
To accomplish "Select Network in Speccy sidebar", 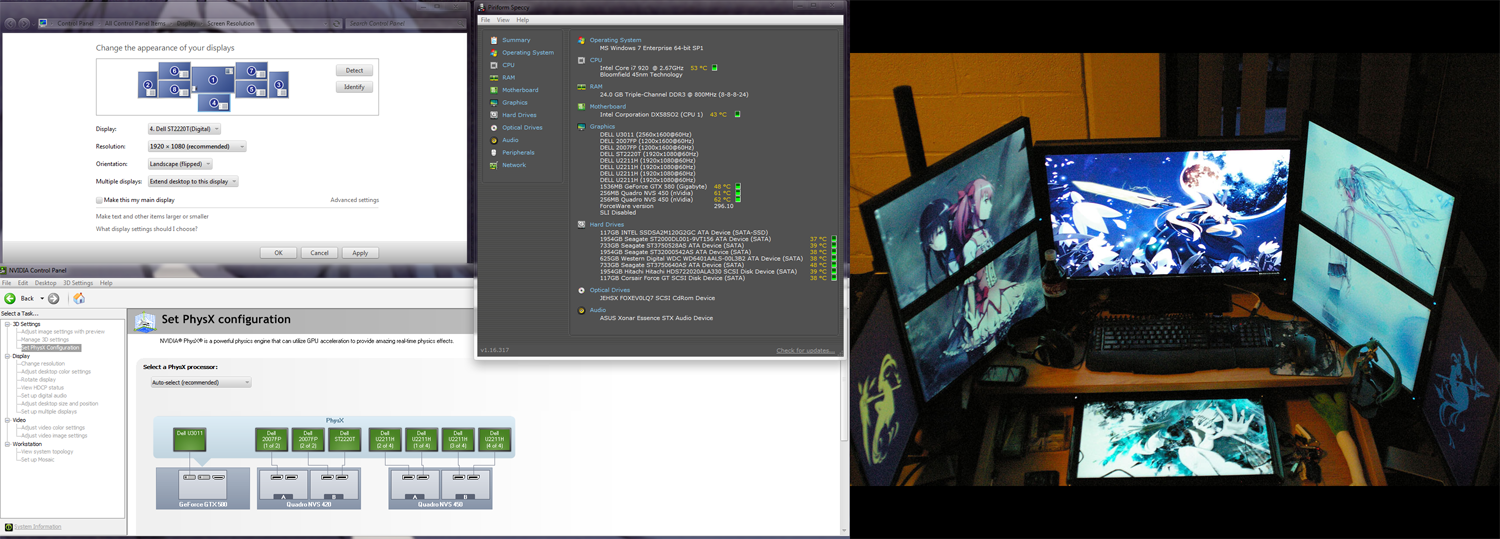I will click(513, 165).
